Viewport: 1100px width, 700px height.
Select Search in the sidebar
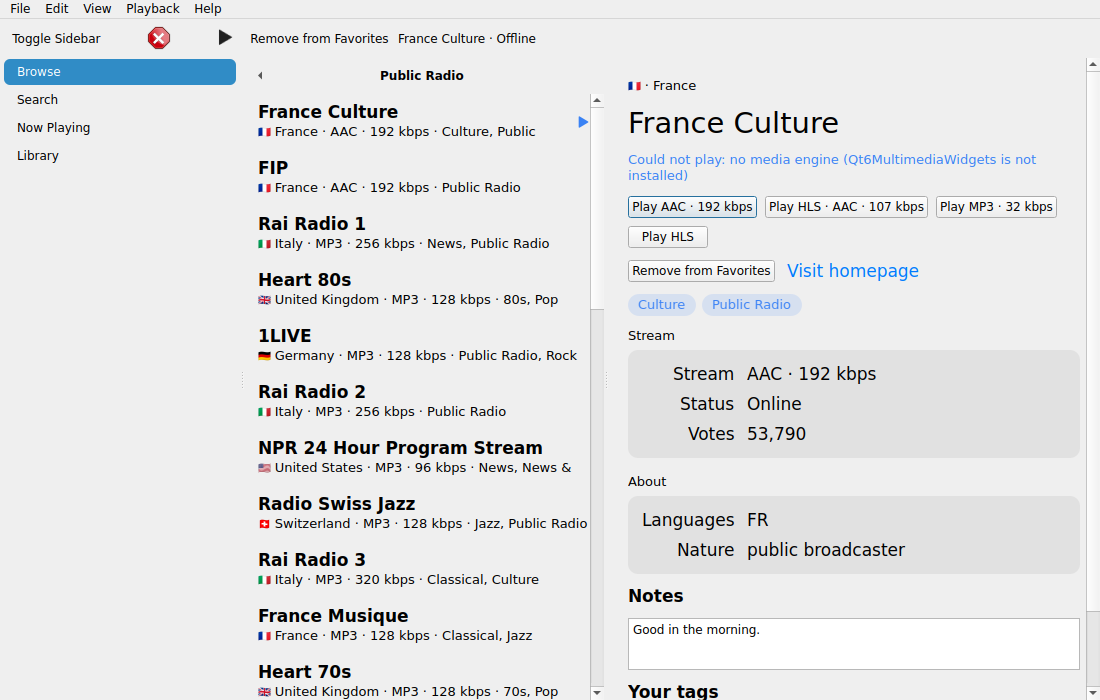[x=120, y=100]
